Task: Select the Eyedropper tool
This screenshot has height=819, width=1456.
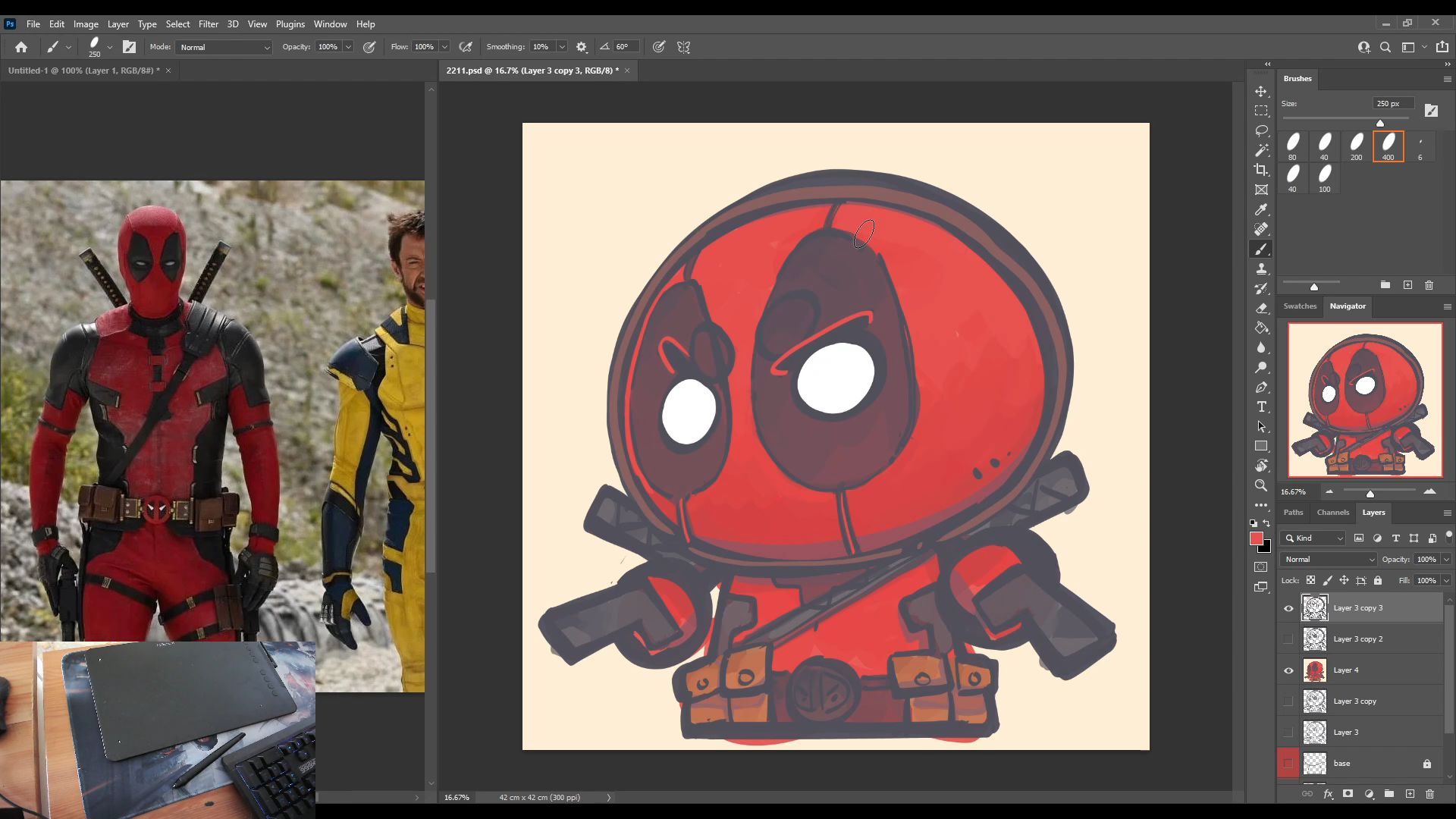Action: 1261,209
